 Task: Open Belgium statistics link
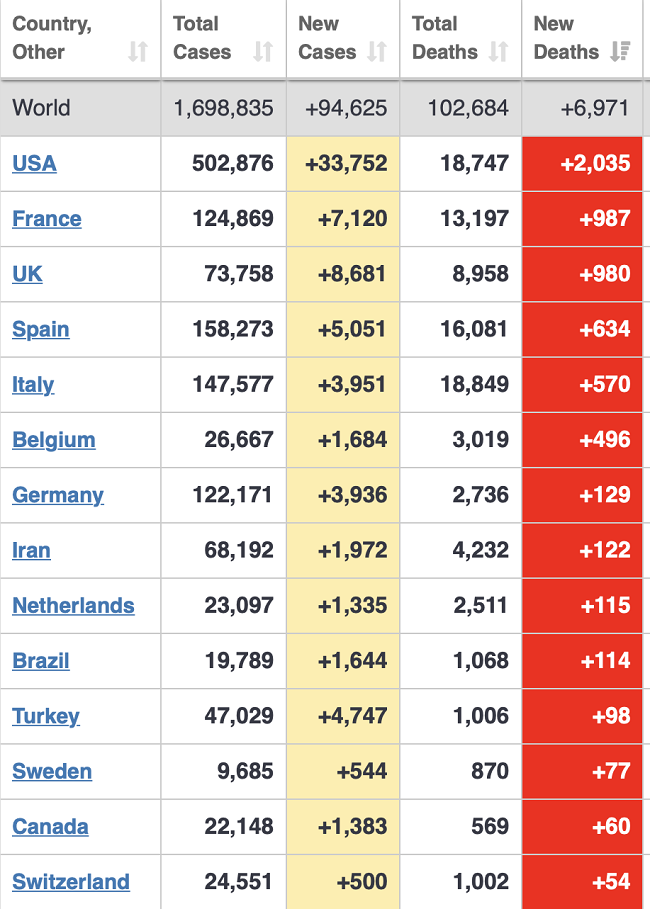tap(54, 440)
